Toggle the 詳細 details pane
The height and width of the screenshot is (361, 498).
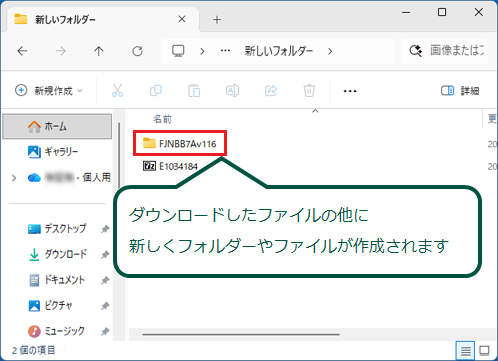(x=460, y=90)
